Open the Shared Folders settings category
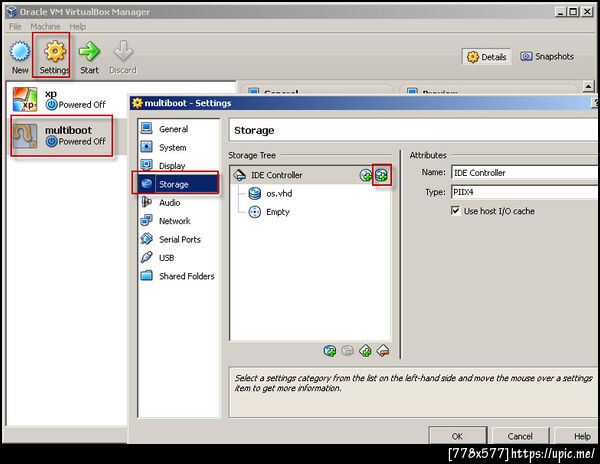Image resolution: width=600 pixels, height=464 pixels. [178, 276]
